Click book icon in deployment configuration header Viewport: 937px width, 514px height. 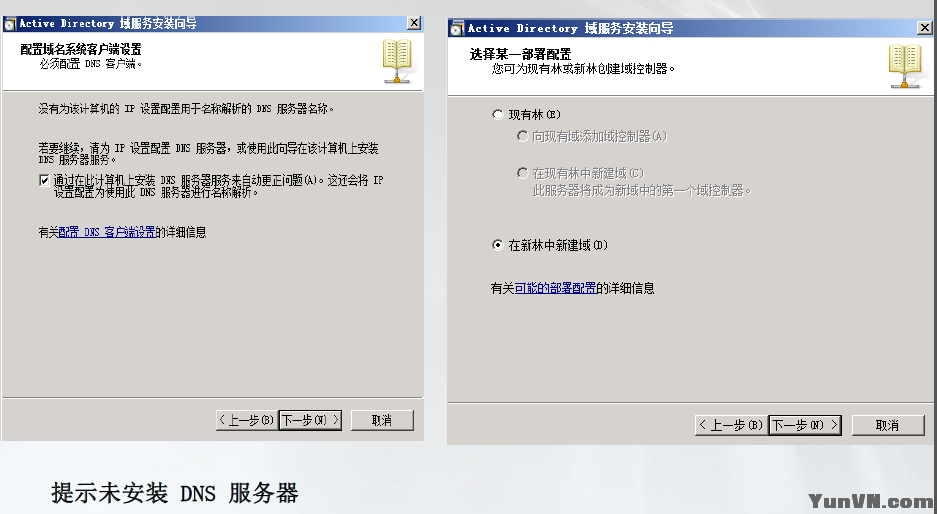905,66
